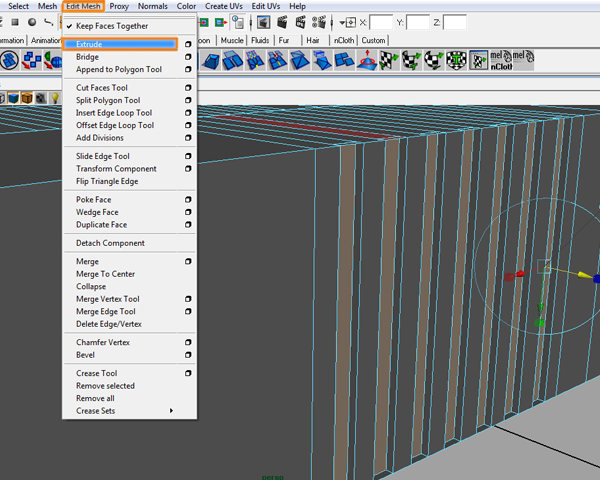The width and height of the screenshot is (600, 480).
Task: Open Add Divisions options box
Action: click(188, 138)
